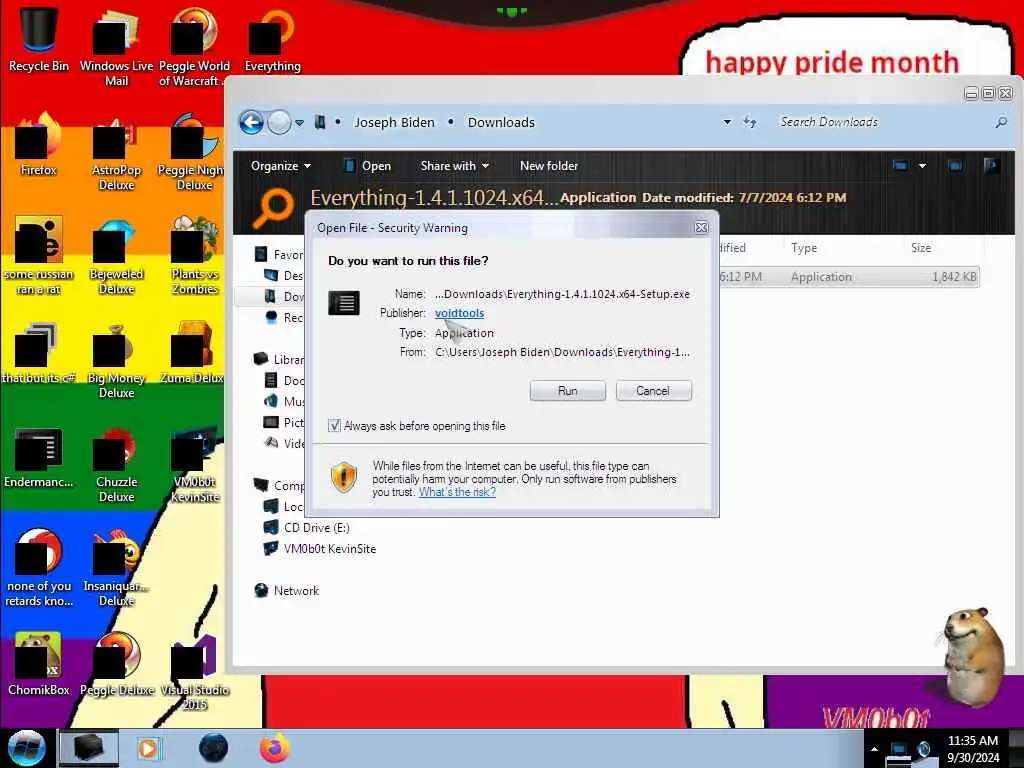1024x768 pixels.
Task: Open Firefox from the taskbar
Action: [x=275, y=748]
